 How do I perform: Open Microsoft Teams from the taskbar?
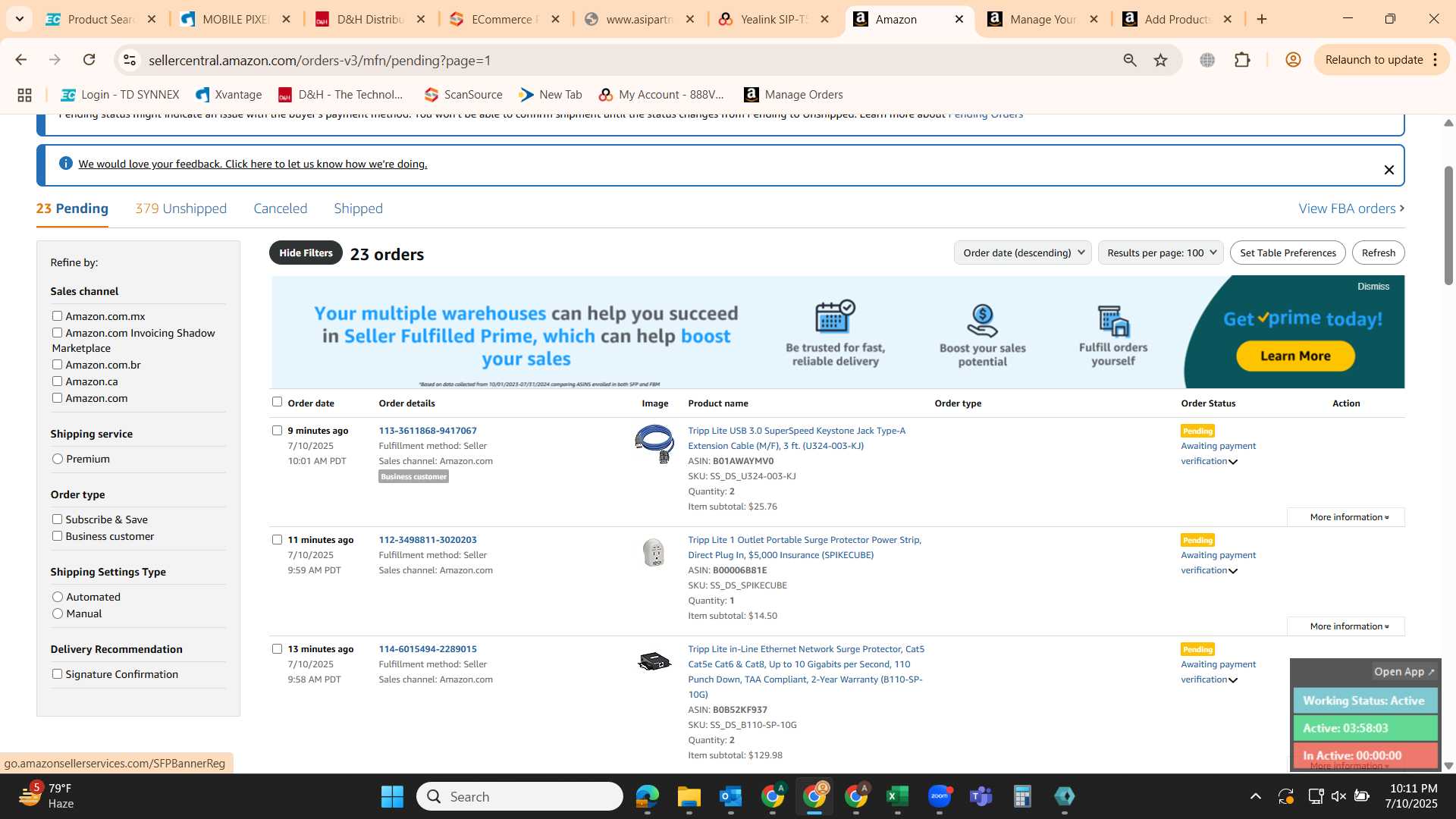[x=981, y=796]
